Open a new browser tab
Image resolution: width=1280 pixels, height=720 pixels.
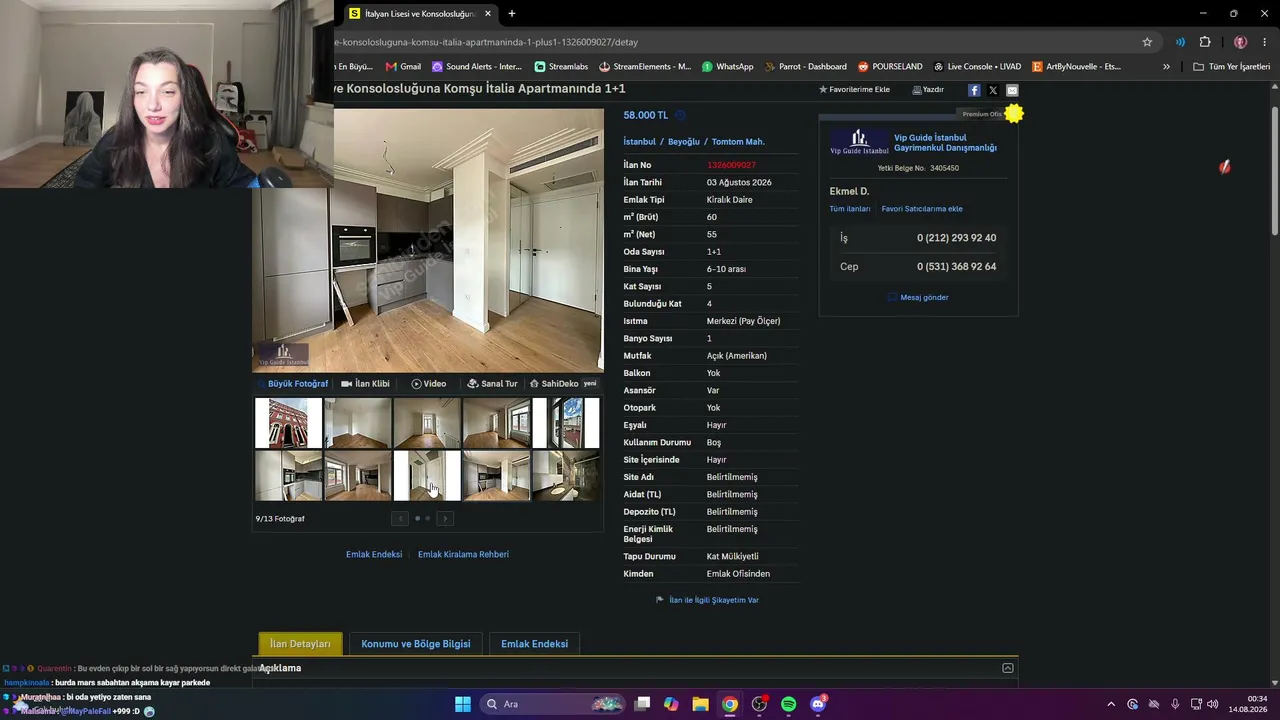pos(512,14)
